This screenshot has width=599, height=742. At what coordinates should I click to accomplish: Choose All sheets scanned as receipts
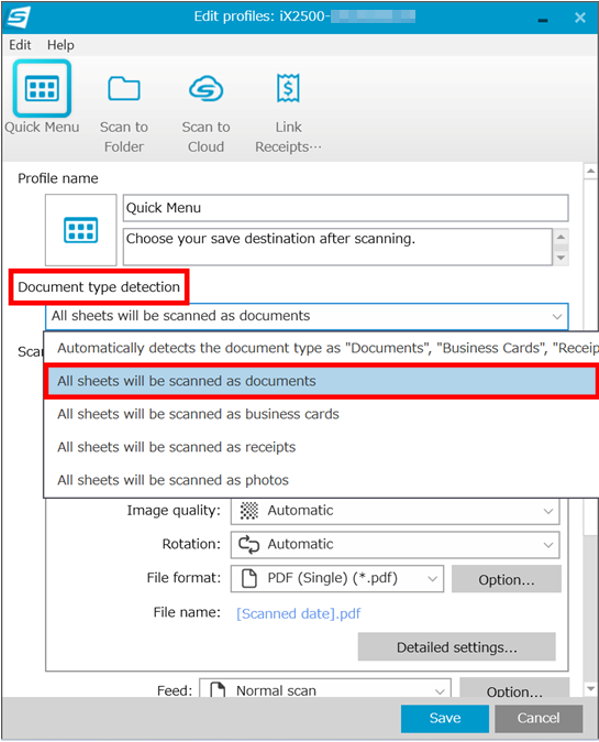[x=322, y=447]
